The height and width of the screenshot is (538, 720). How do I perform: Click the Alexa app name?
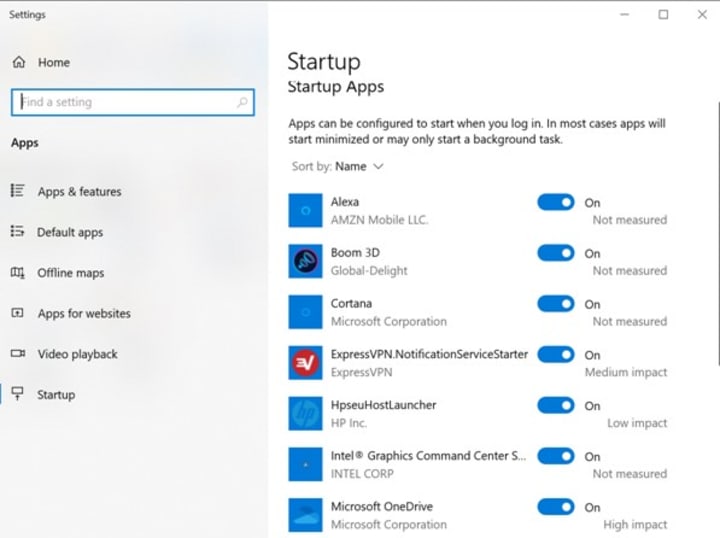[x=345, y=202]
